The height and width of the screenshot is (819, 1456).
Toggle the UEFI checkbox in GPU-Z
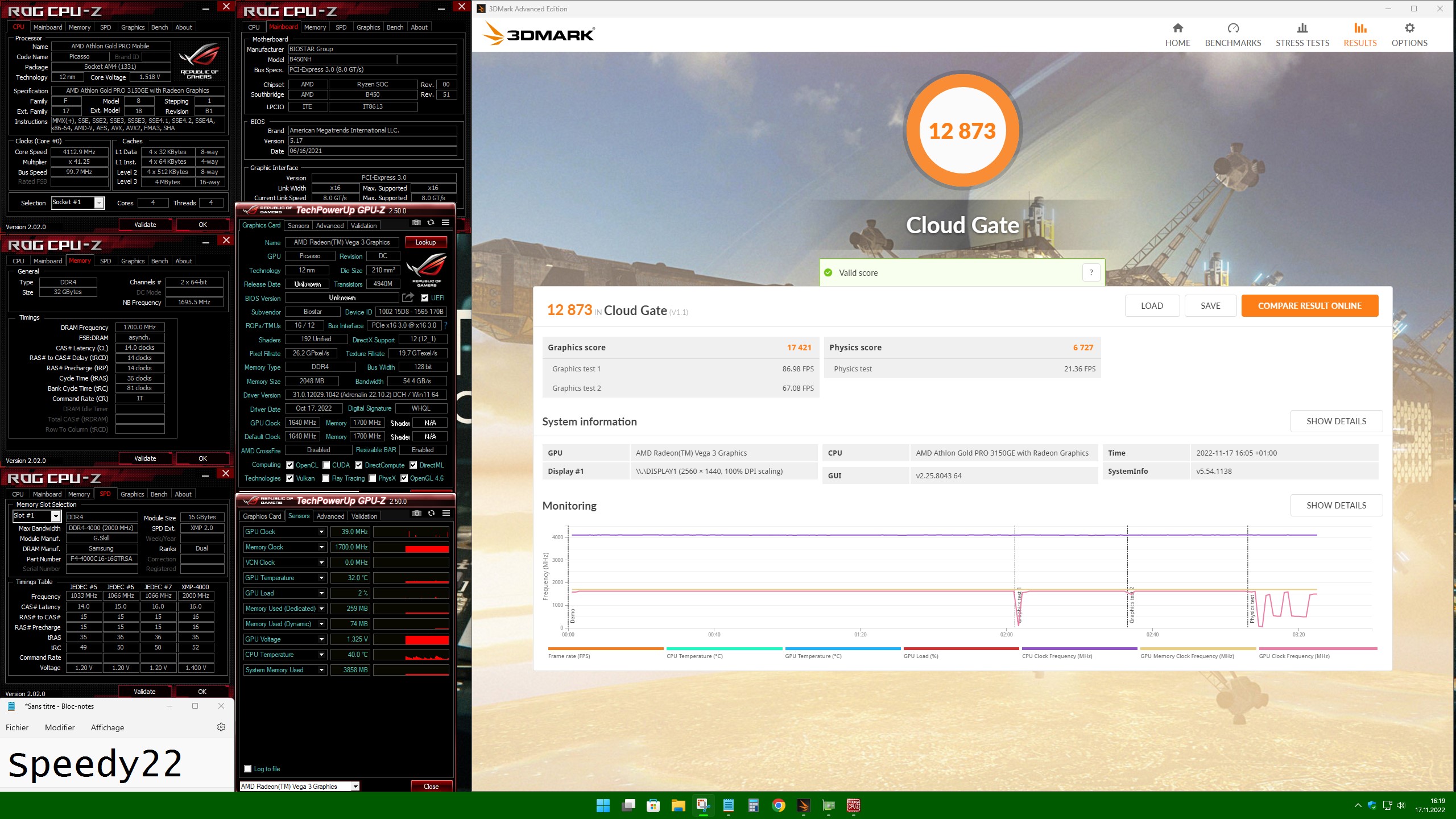pos(424,297)
